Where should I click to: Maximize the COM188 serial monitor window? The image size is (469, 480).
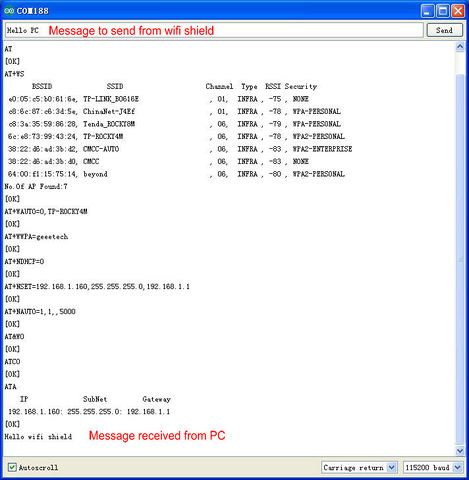coord(443,11)
